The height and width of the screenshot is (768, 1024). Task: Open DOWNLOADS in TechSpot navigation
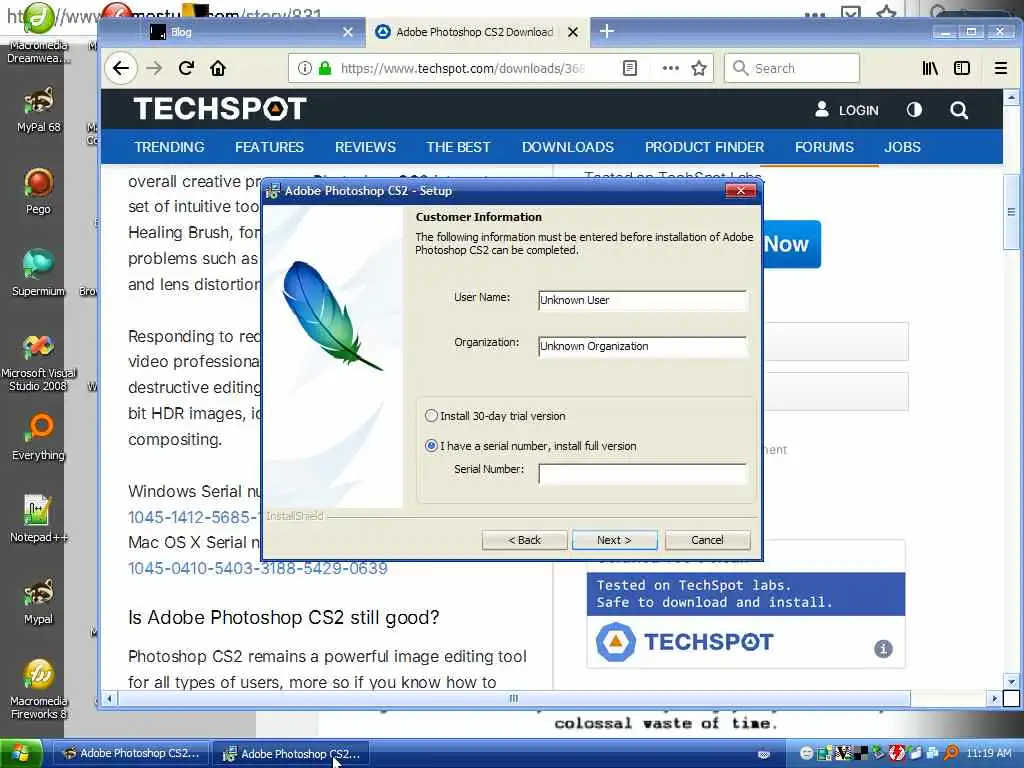tap(568, 147)
